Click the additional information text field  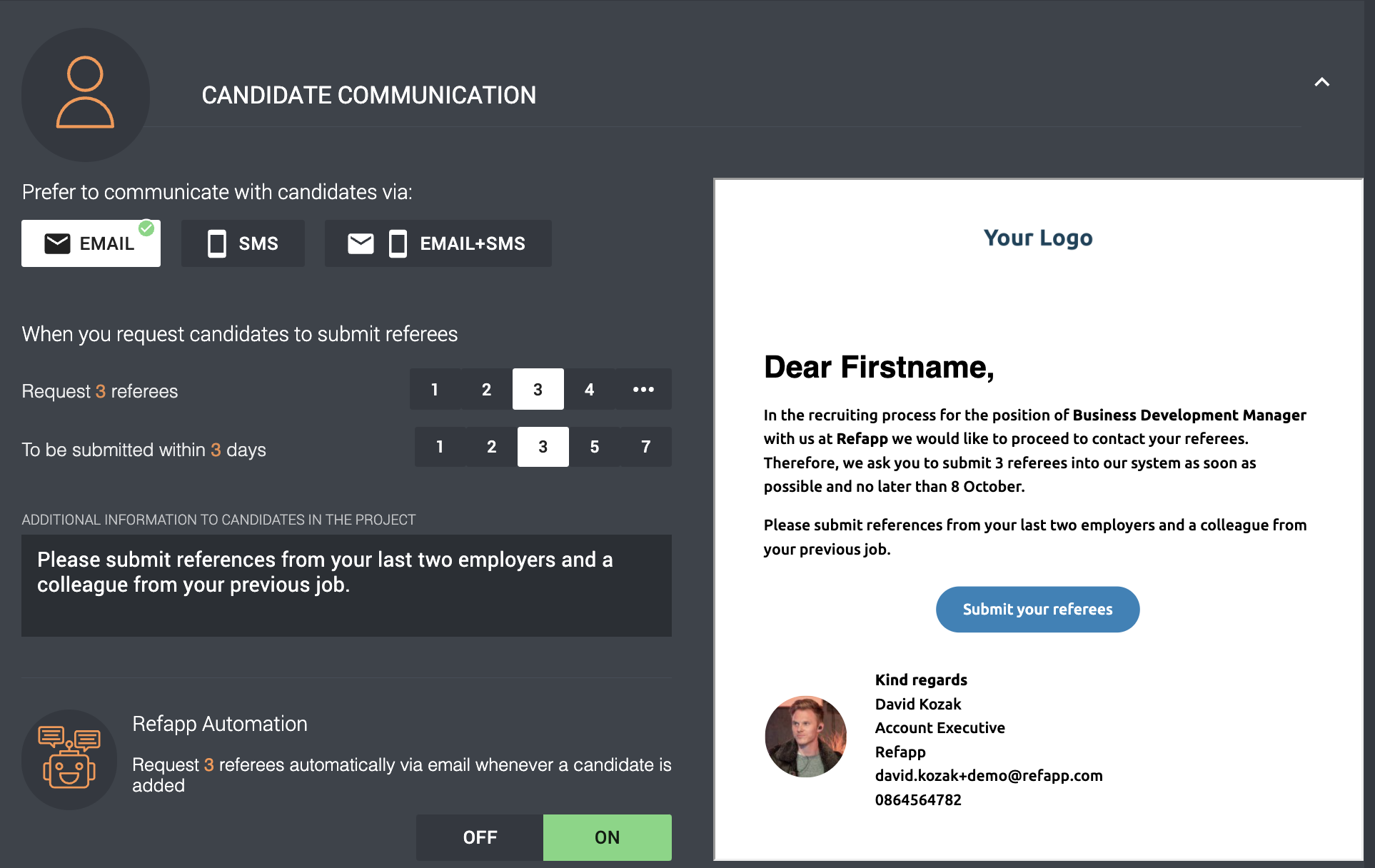point(346,585)
